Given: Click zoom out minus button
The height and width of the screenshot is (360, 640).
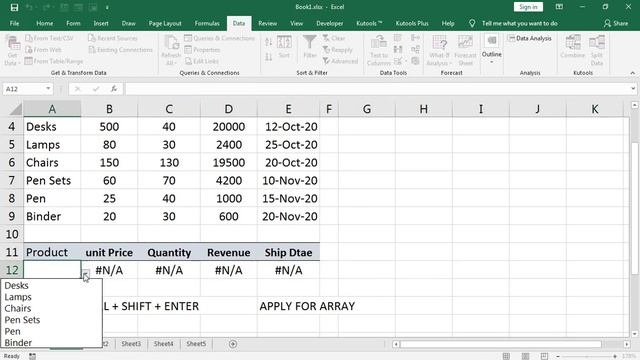Looking at the screenshot, I should [x=558, y=356].
